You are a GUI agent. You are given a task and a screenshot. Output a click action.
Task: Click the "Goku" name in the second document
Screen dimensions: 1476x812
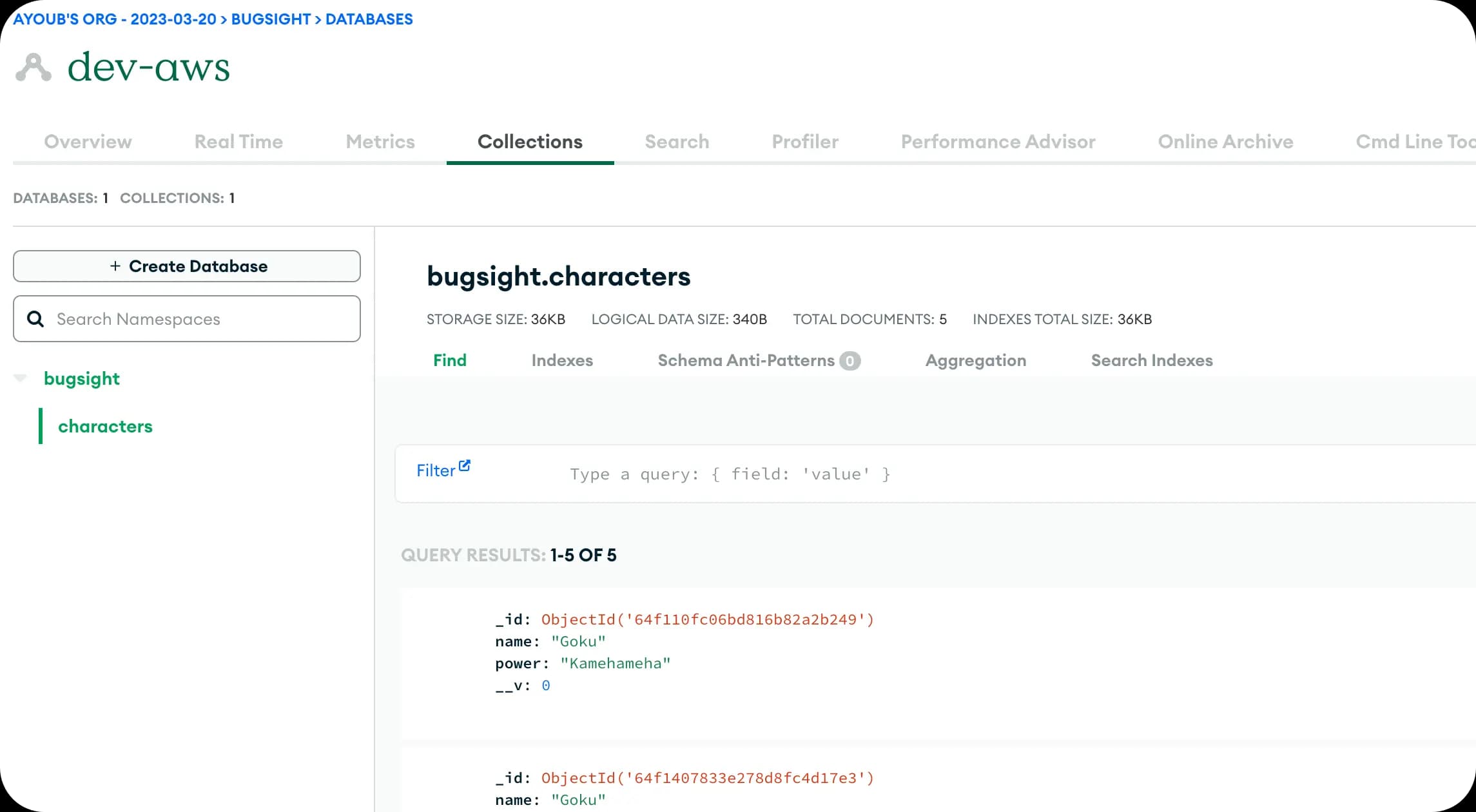(x=578, y=800)
